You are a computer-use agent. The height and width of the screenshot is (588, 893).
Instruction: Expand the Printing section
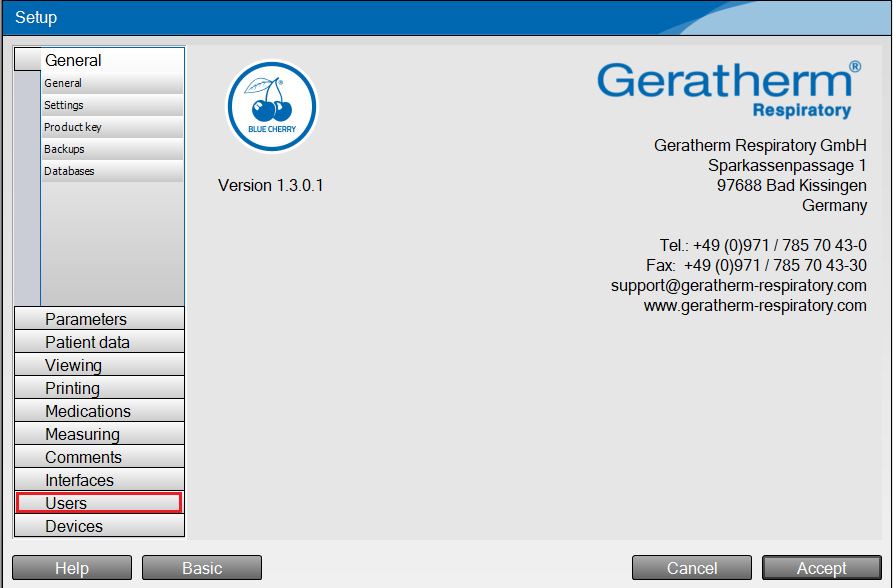99,387
